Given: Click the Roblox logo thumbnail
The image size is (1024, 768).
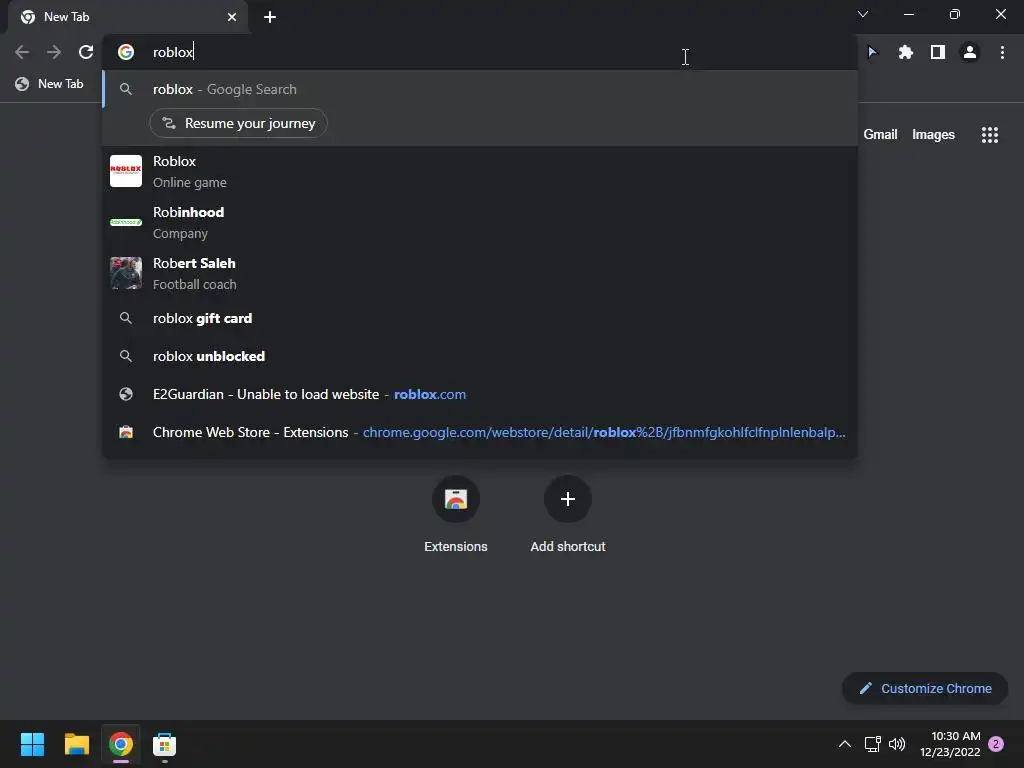Looking at the screenshot, I should click(x=126, y=171).
